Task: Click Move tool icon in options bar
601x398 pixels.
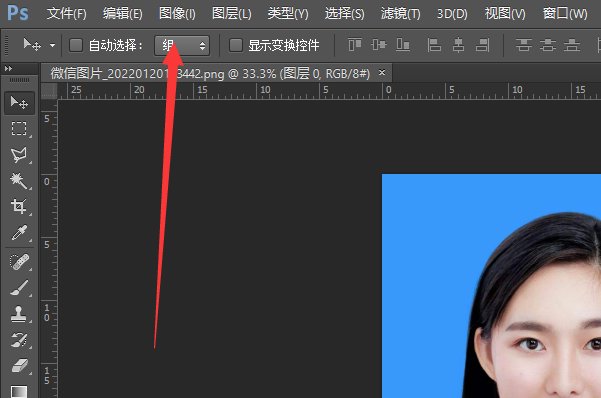Action: coord(32,45)
